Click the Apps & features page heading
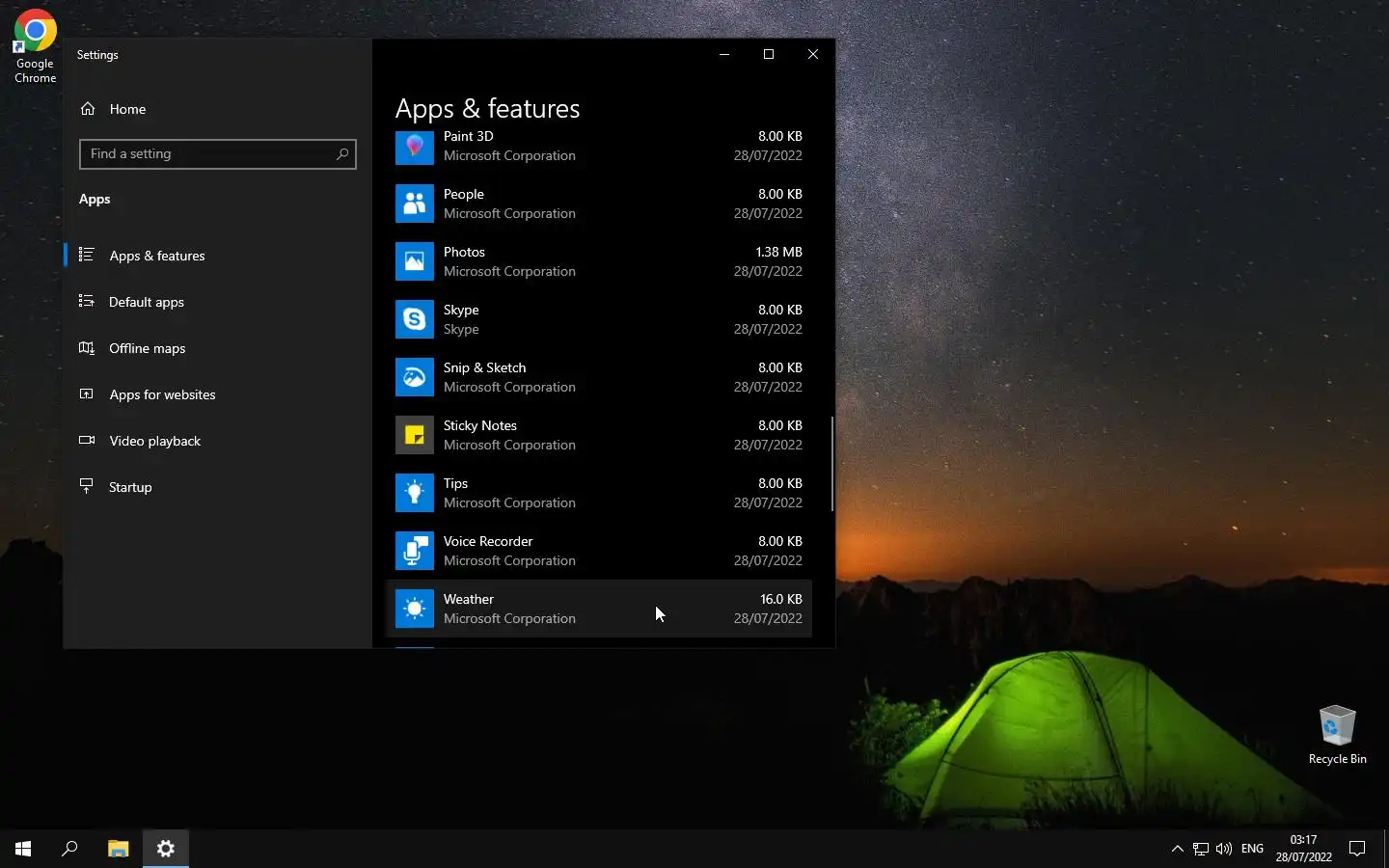Viewport: 1389px width, 868px height. pyautogui.click(x=487, y=109)
